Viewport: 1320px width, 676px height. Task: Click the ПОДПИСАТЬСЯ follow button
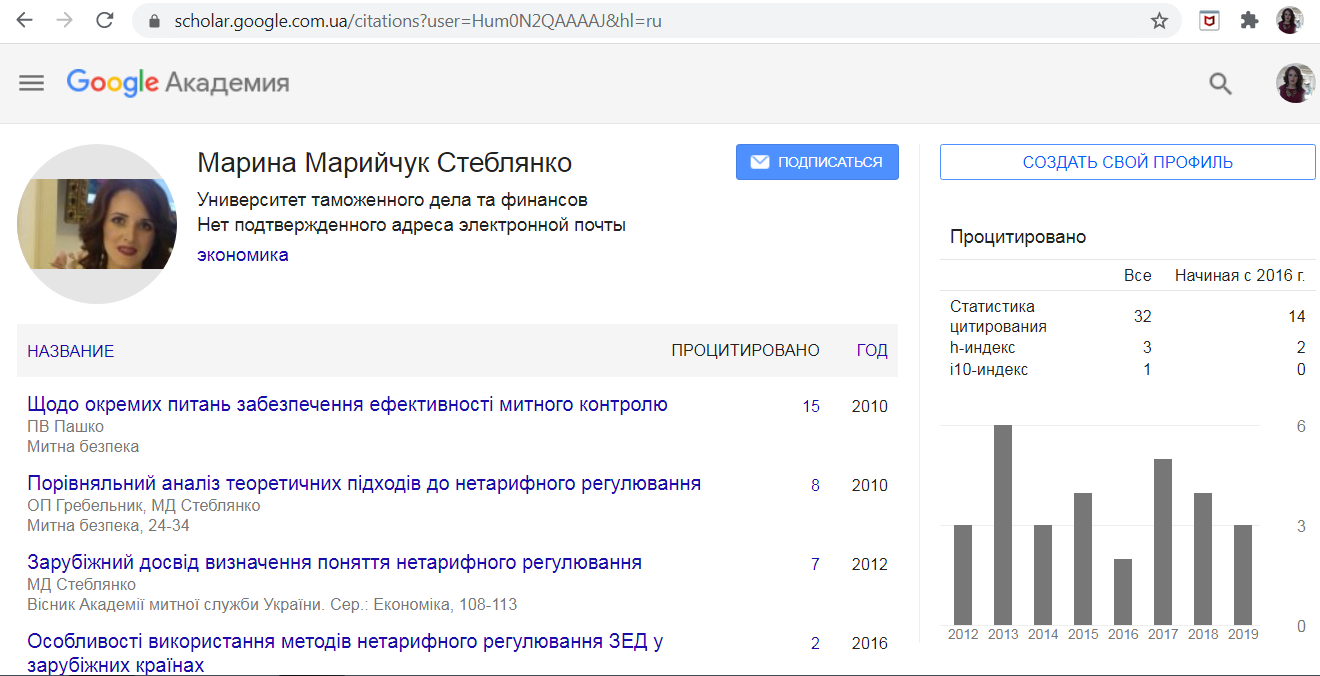click(817, 162)
